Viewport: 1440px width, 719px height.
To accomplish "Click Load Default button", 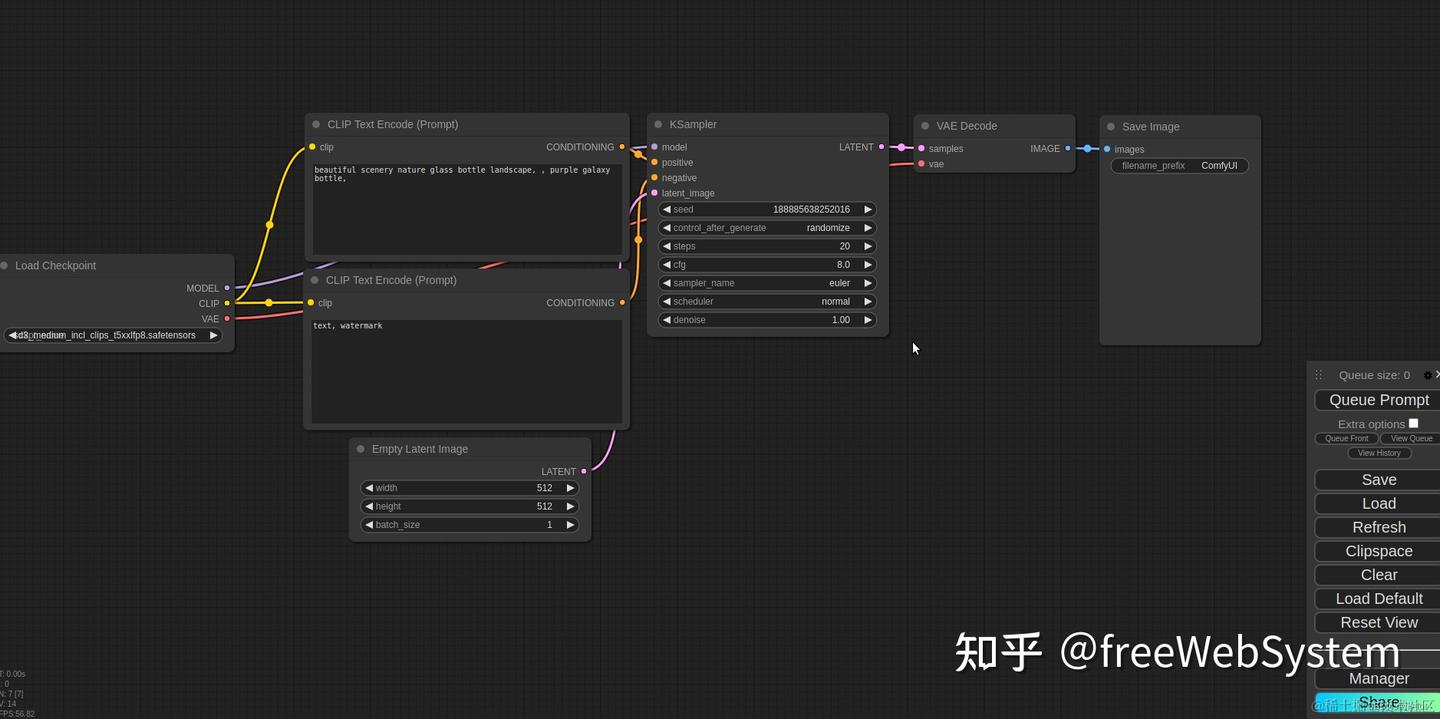I will [1378, 599].
